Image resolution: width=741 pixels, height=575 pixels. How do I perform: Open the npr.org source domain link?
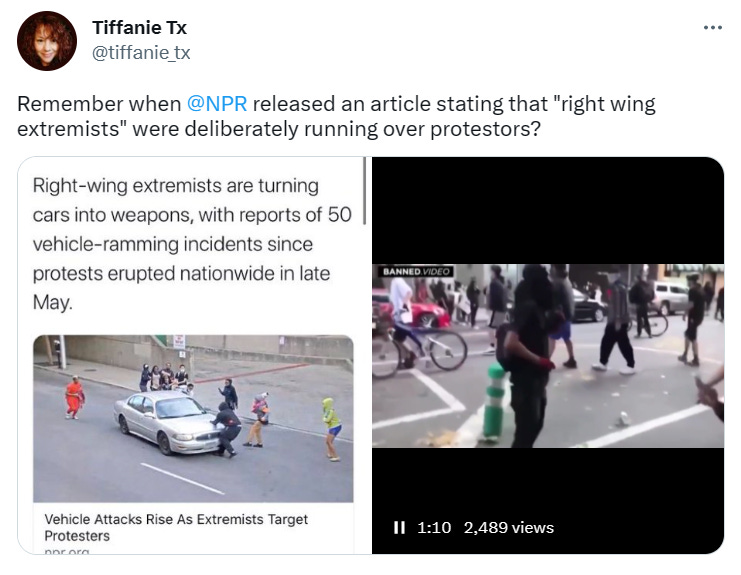[67, 551]
